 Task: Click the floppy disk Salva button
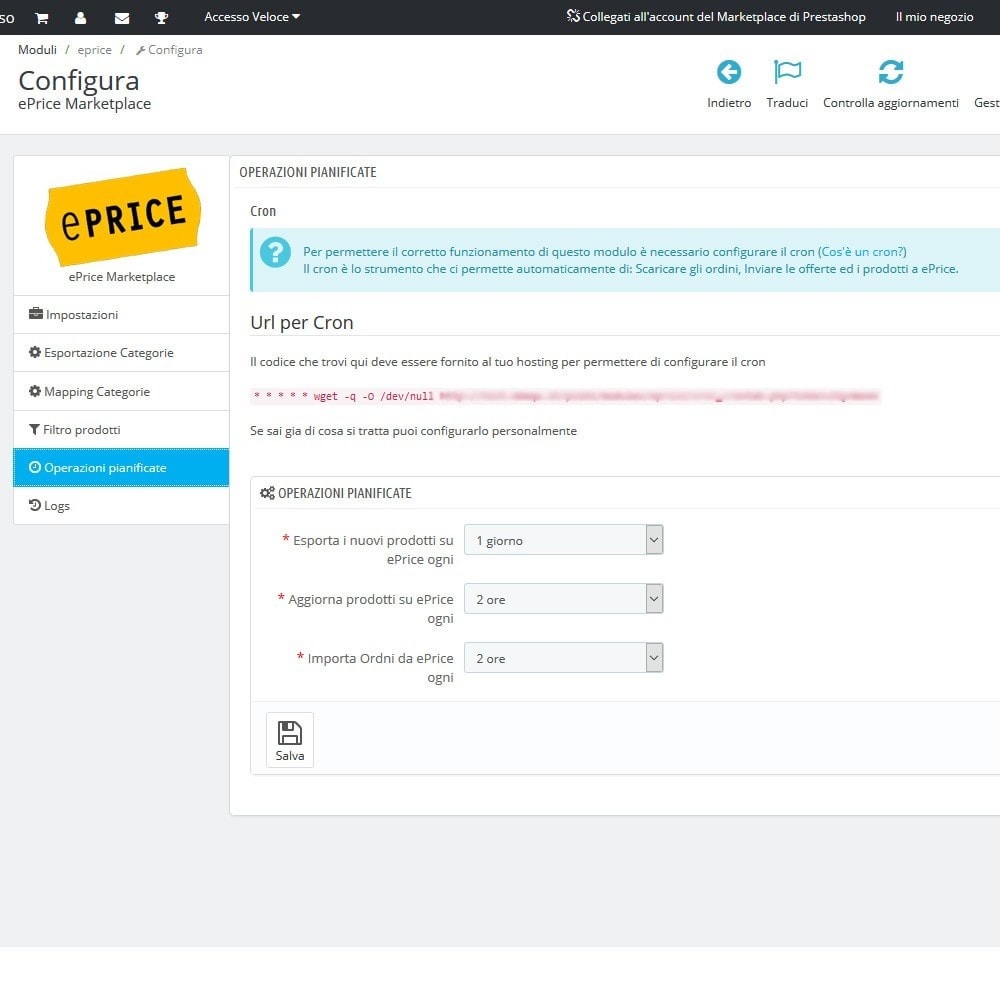[x=290, y=740]
